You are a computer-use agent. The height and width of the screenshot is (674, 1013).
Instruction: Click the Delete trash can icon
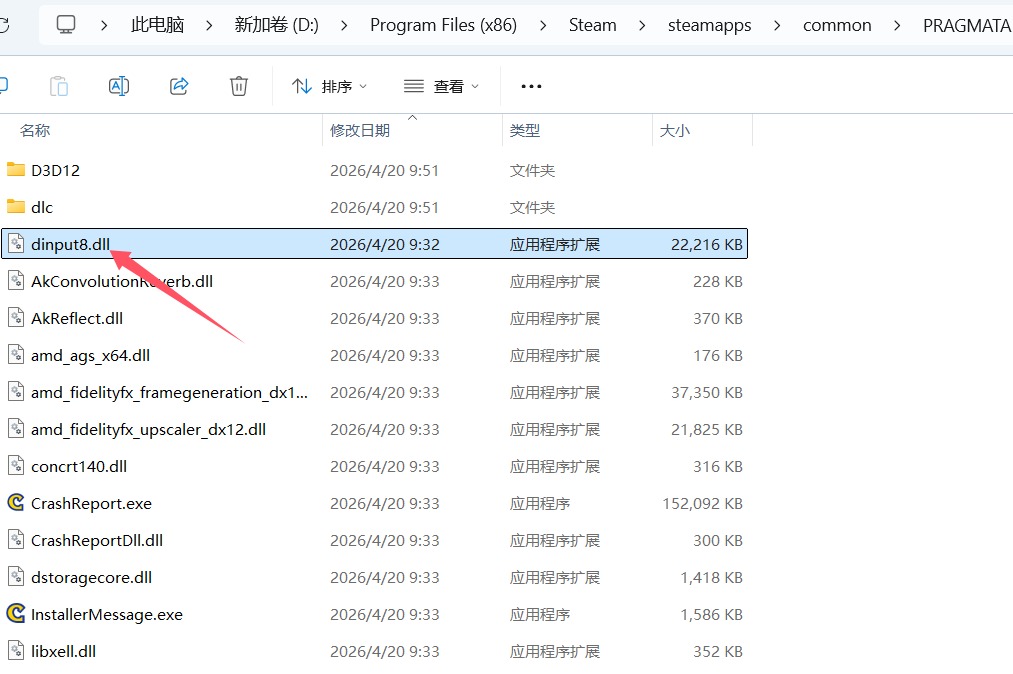[x=239, y=86]
